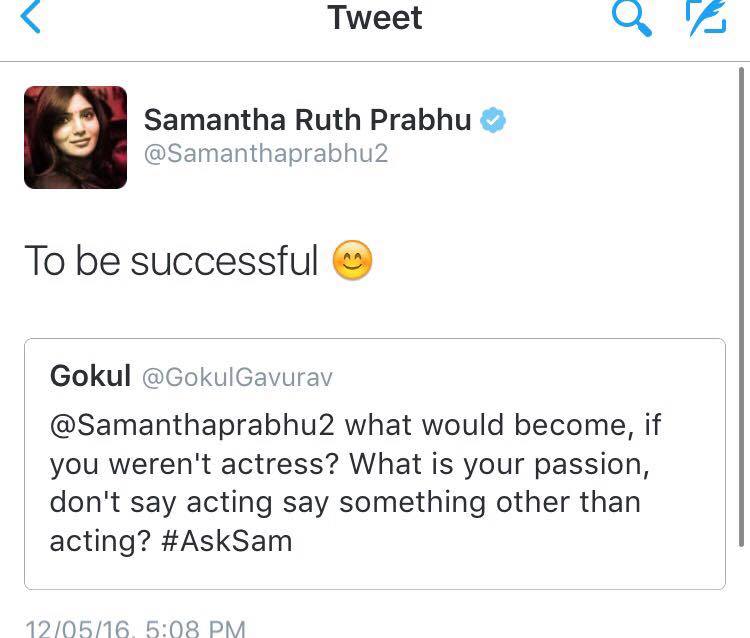This screenshot has height=638, width=750.
Task: Open search with the magnifying glass
Action: [x=631, y=18]
